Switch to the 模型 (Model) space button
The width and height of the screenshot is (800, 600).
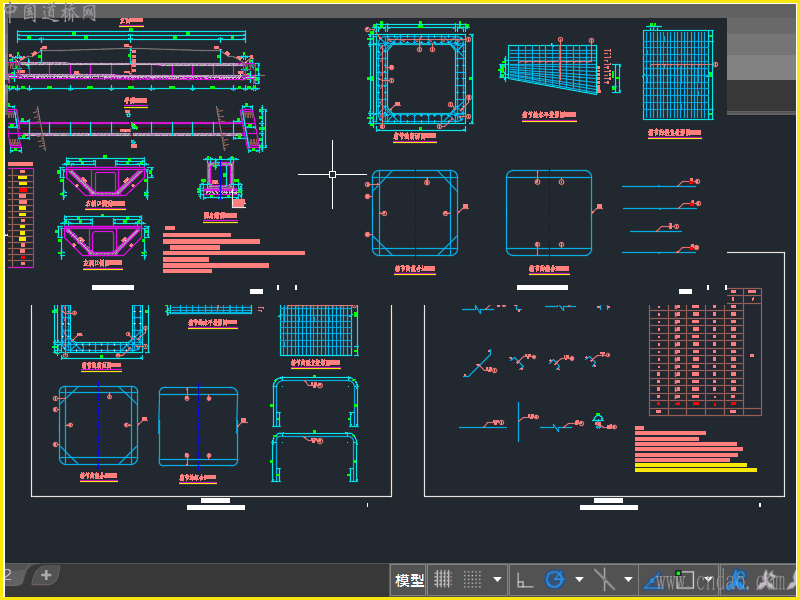coord(409,580)
